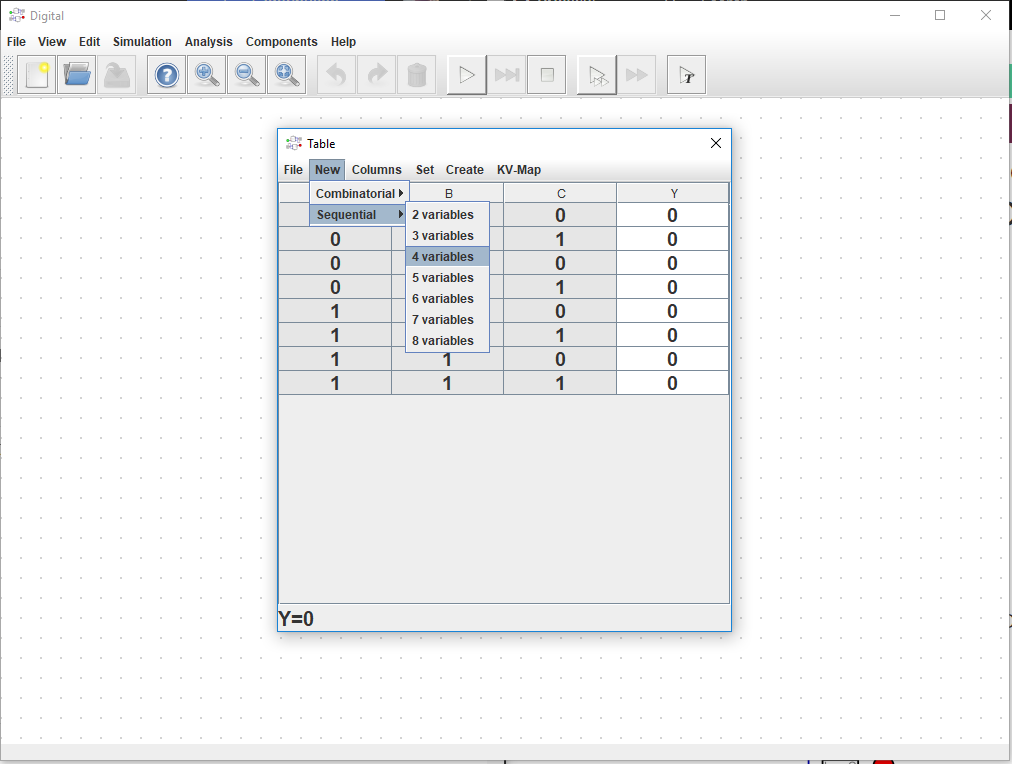Stop the simulation with the square icon
The height and width of the screenshot is (764, 1012).
click(547, 75)
